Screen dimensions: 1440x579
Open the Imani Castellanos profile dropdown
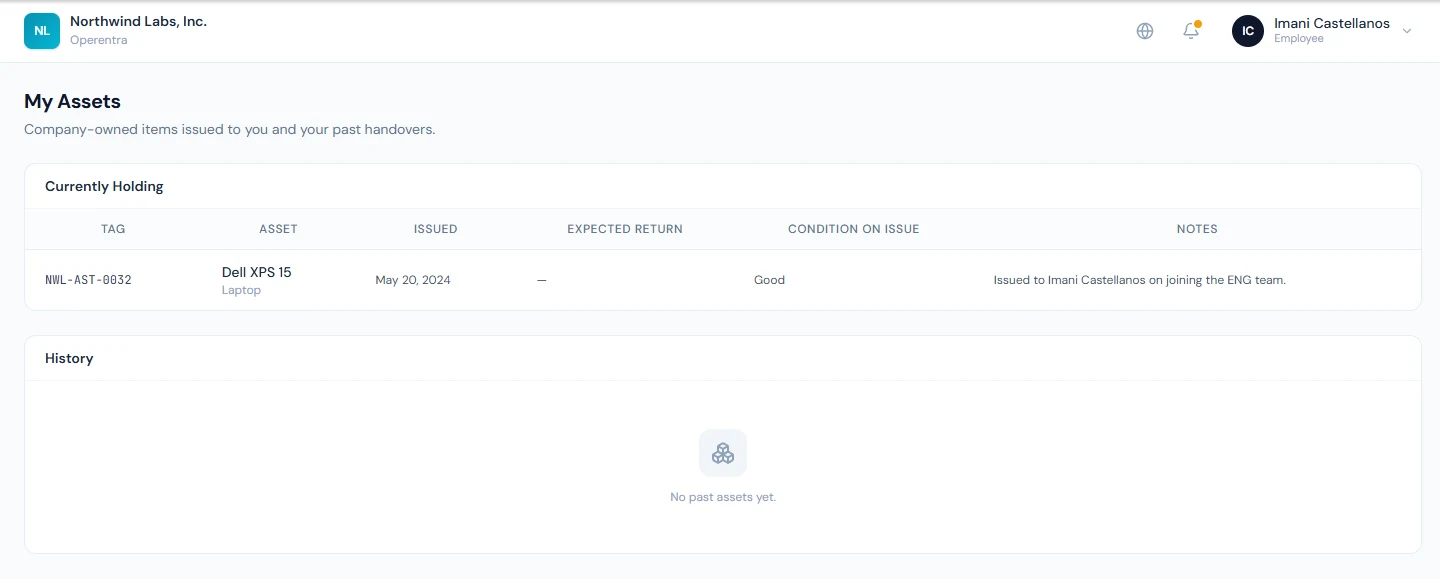tap(1322, 31)
